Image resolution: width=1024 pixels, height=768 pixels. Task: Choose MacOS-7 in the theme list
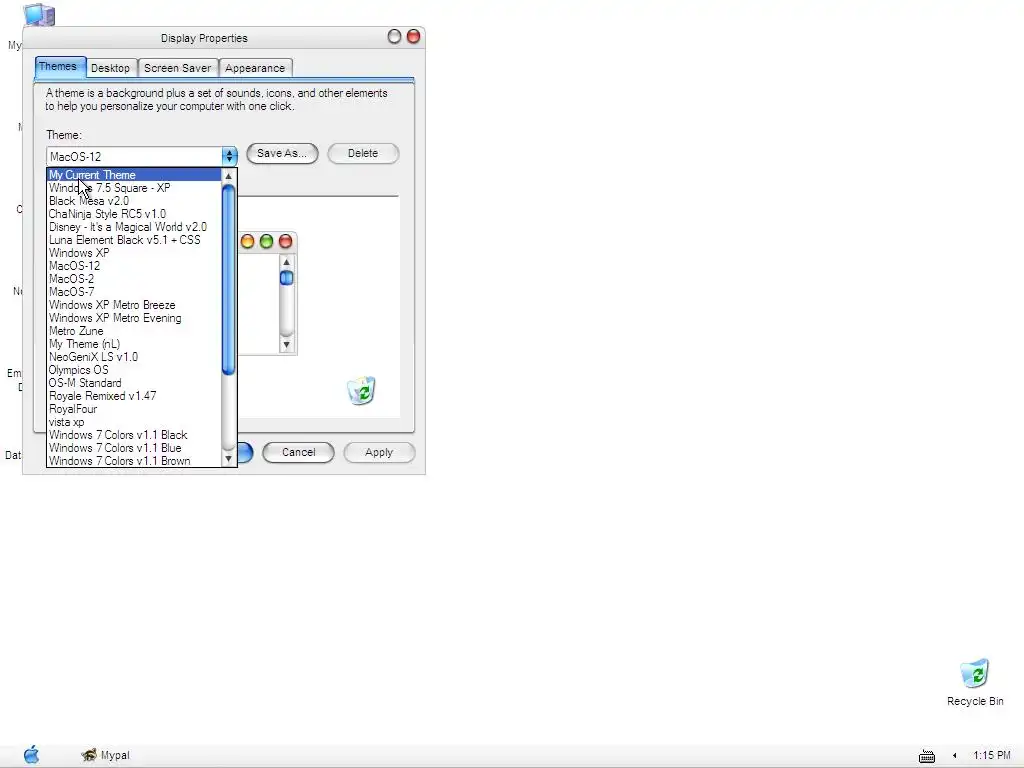[135, 293]
